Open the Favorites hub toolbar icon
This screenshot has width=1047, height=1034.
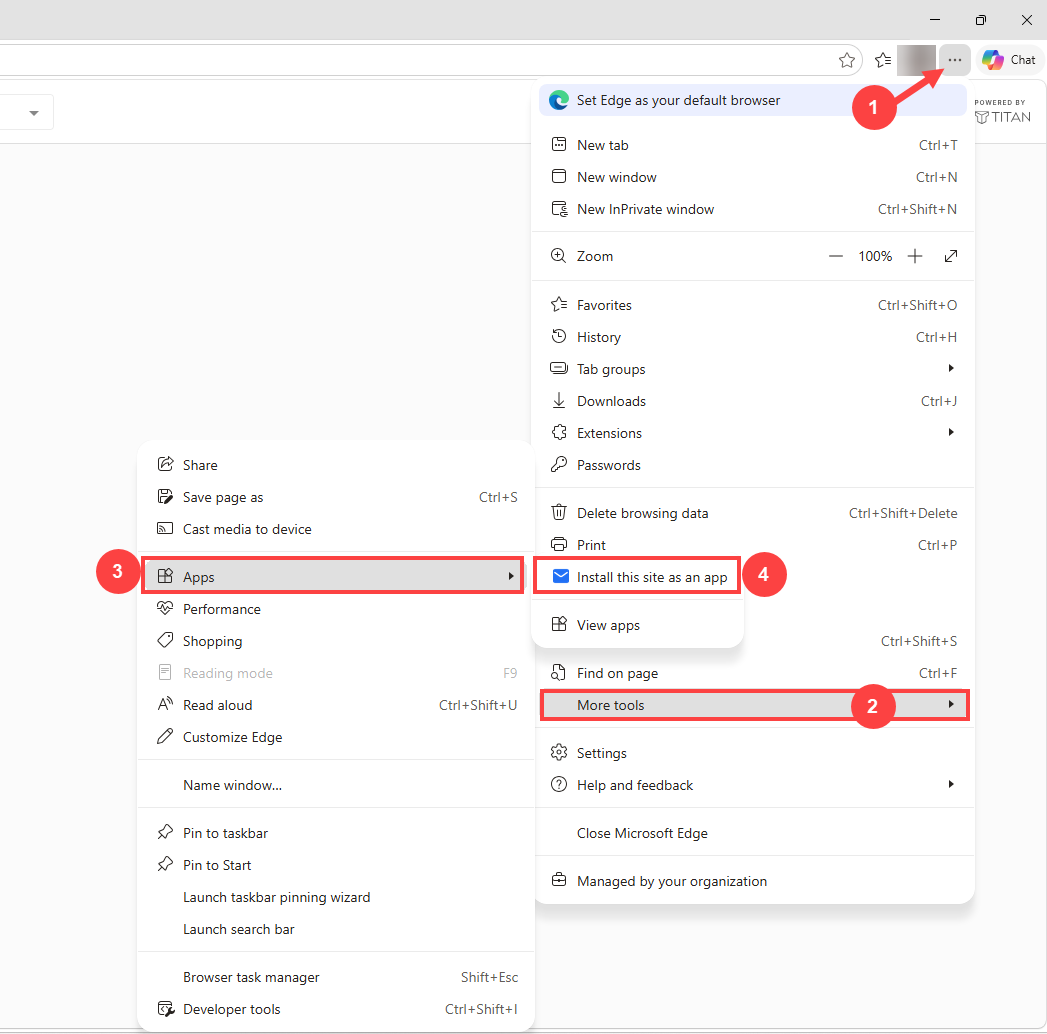pos(883,60)
